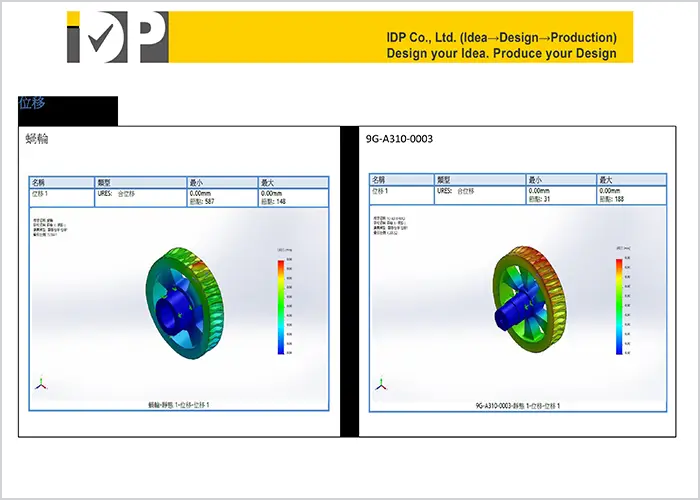
Task: Click the node 587 minimum cell in left table
Action: tap(204, 202)
